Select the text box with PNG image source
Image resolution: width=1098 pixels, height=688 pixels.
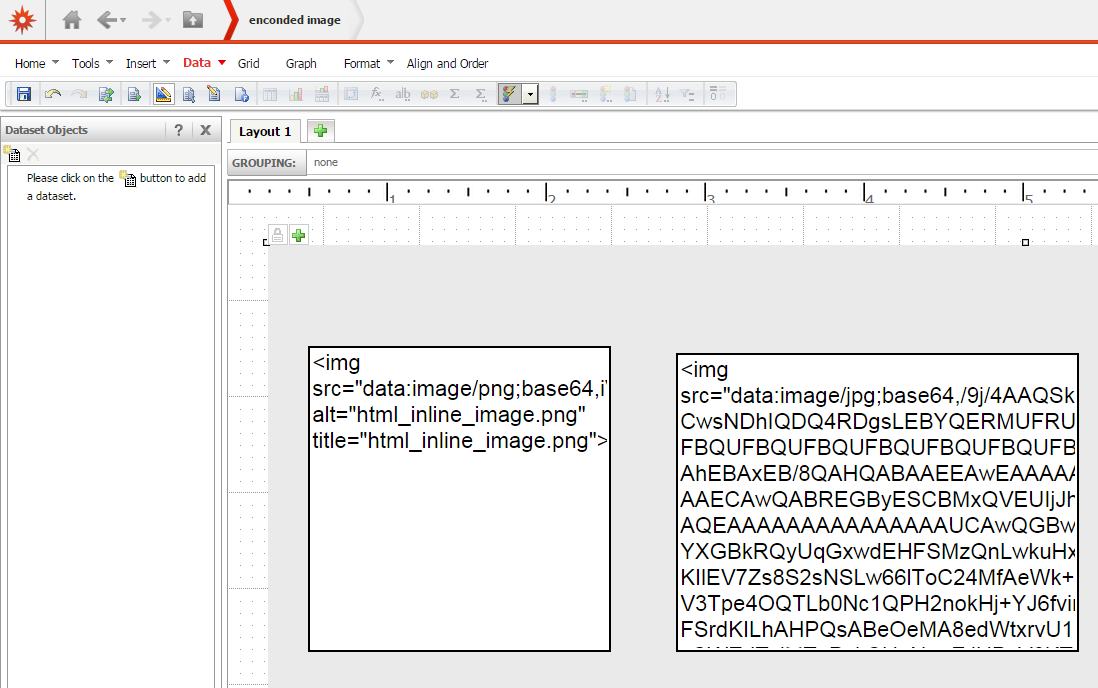coord(459,498)
